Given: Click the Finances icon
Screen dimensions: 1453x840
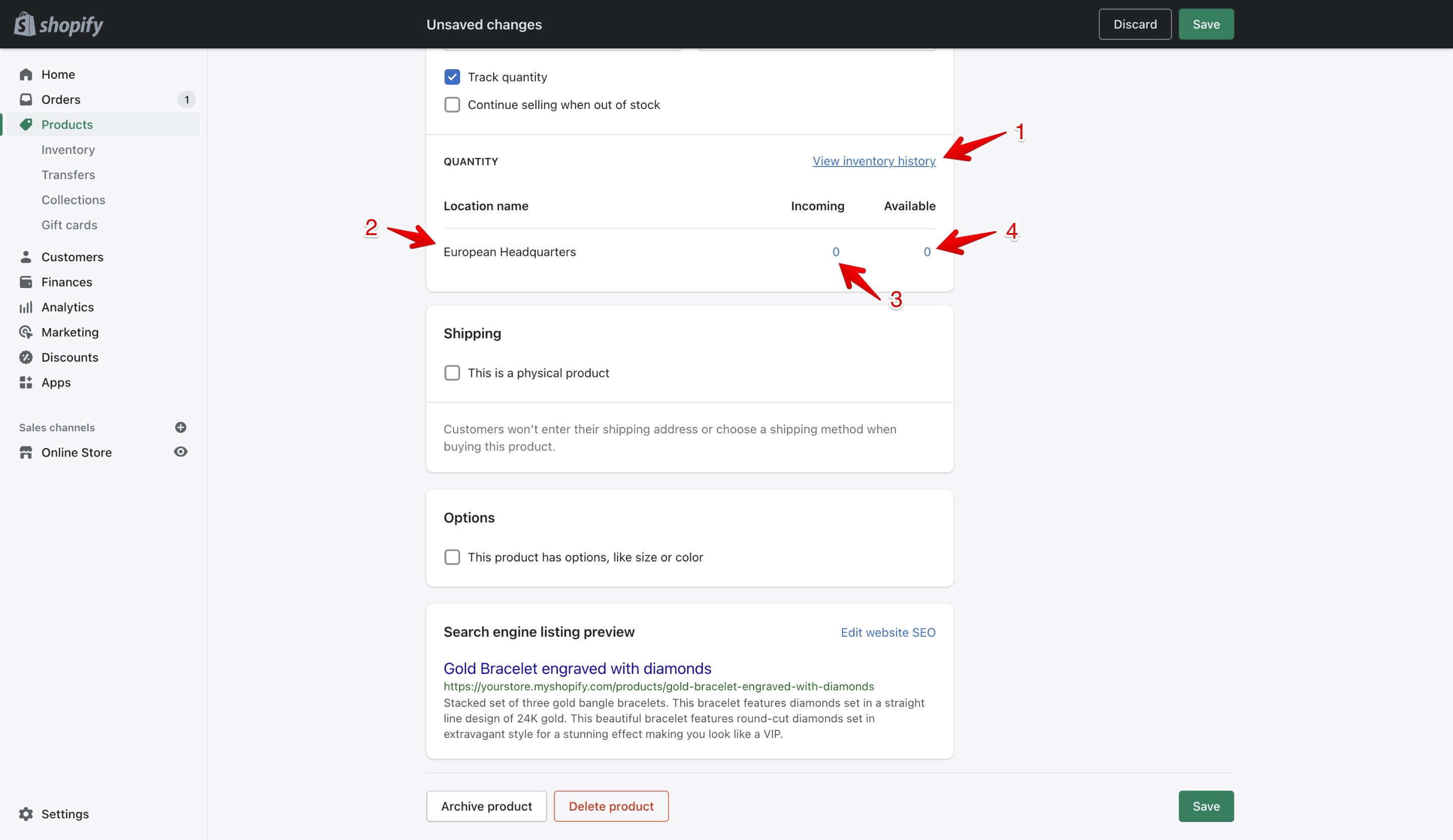Looking at the screenshot, I should pos(25,282).
